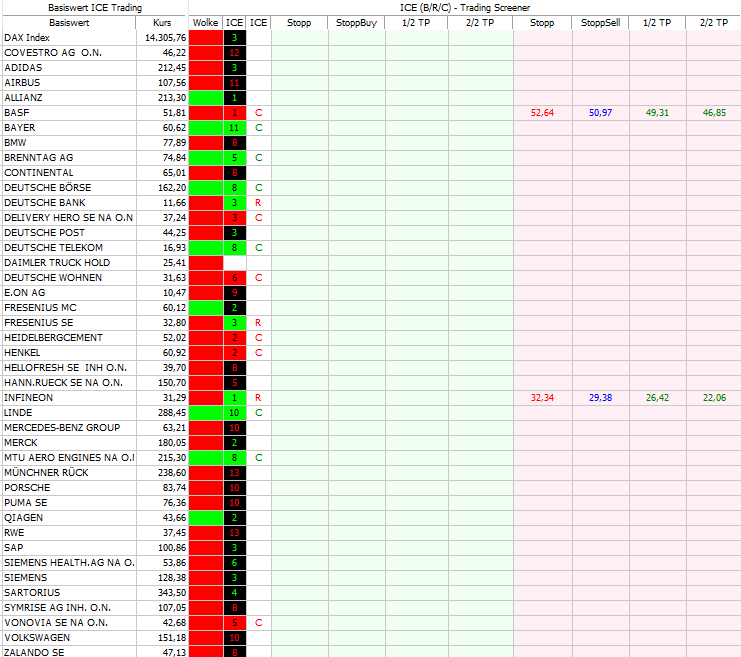Select the MERCEDES-BENZ GROUP row
This screenshot has width=741, height=657.
click(x=62, y=428)
